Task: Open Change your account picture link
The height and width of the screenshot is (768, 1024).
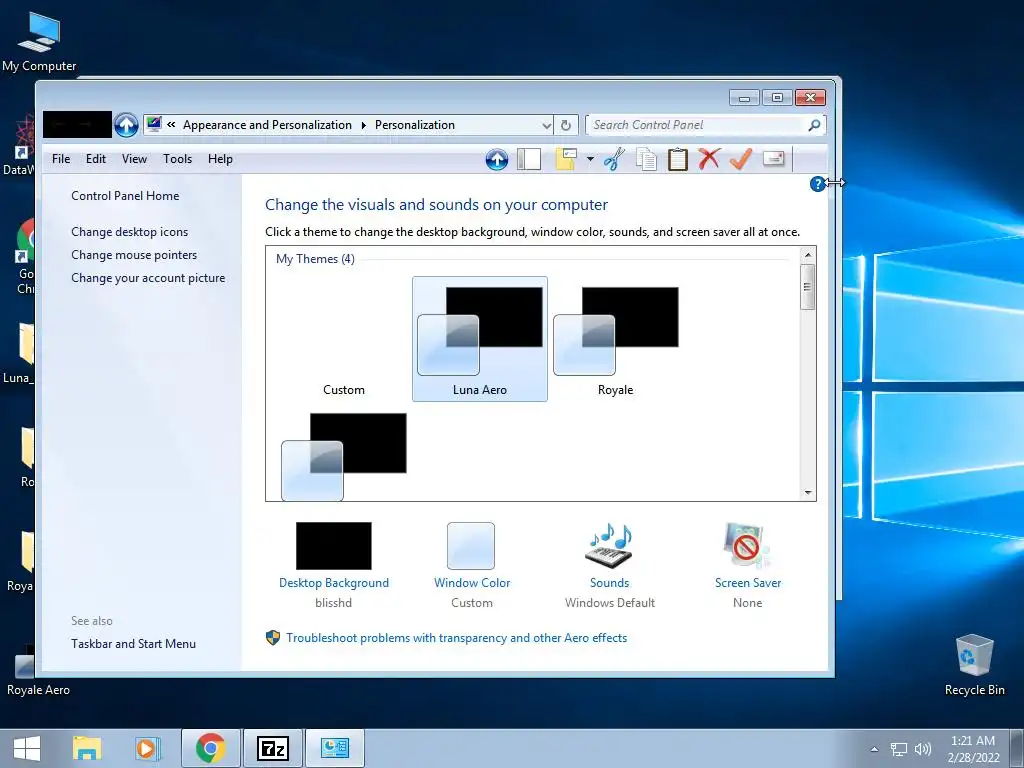Action: (x=148, y=278)
